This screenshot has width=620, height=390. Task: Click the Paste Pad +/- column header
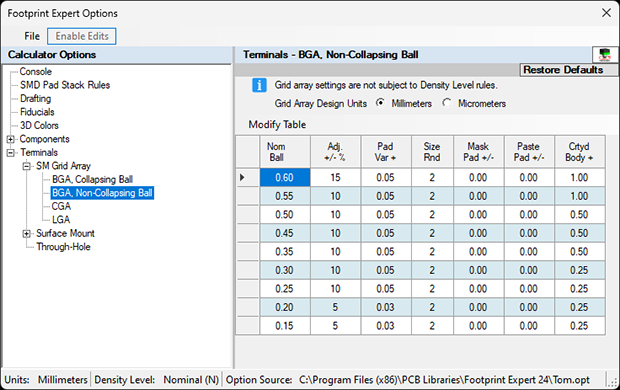[529, 152]
